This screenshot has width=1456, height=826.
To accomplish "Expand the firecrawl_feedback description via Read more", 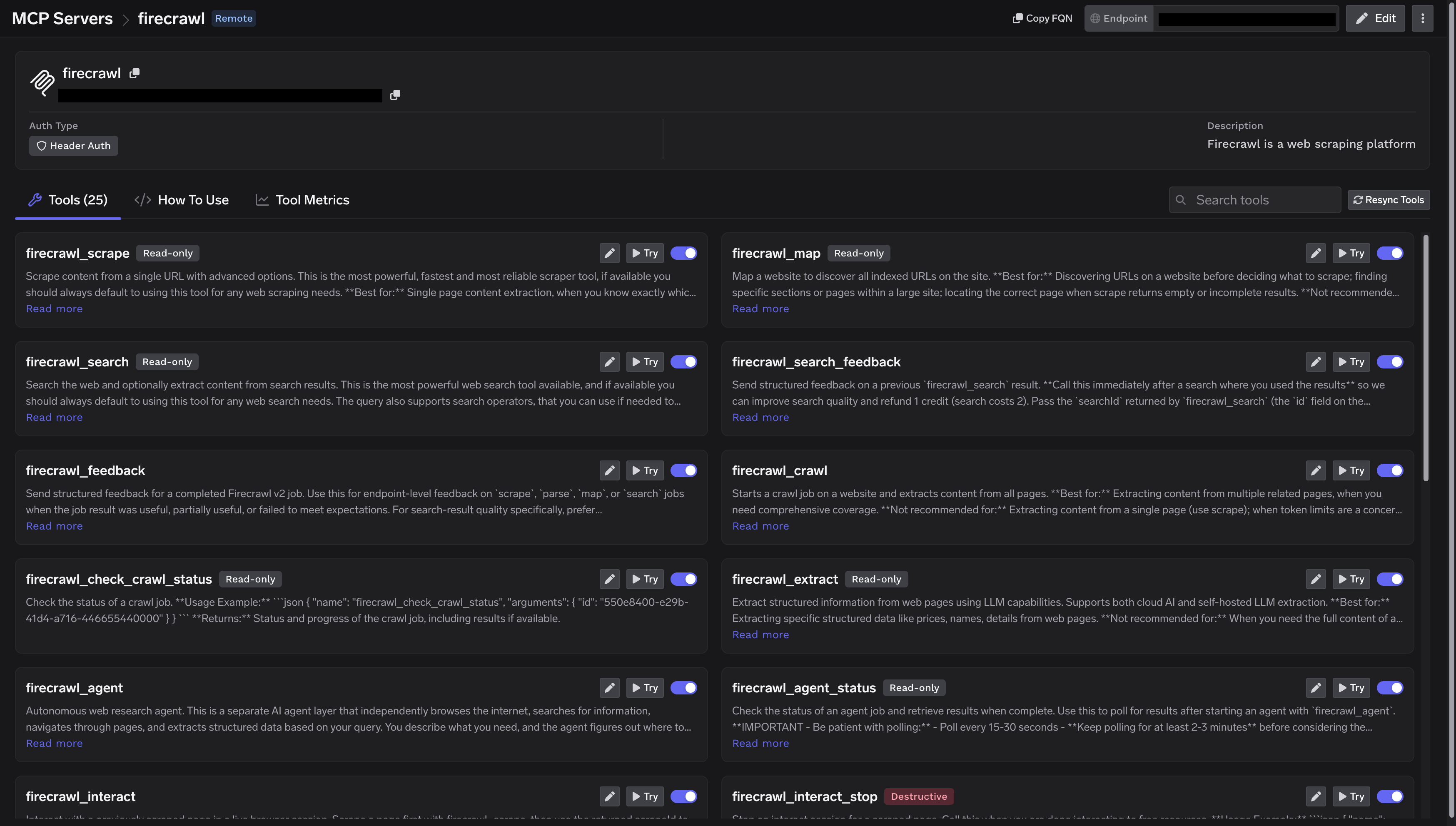I will (x=55, y=526).
